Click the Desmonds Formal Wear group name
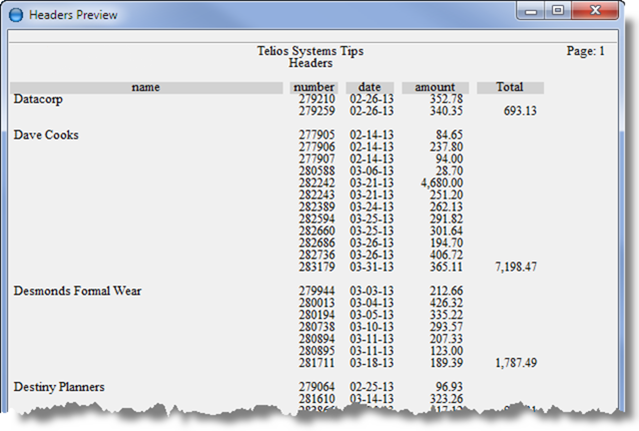Image resolution: width=639 pixels, height=431 pixels. coord(77,291)
